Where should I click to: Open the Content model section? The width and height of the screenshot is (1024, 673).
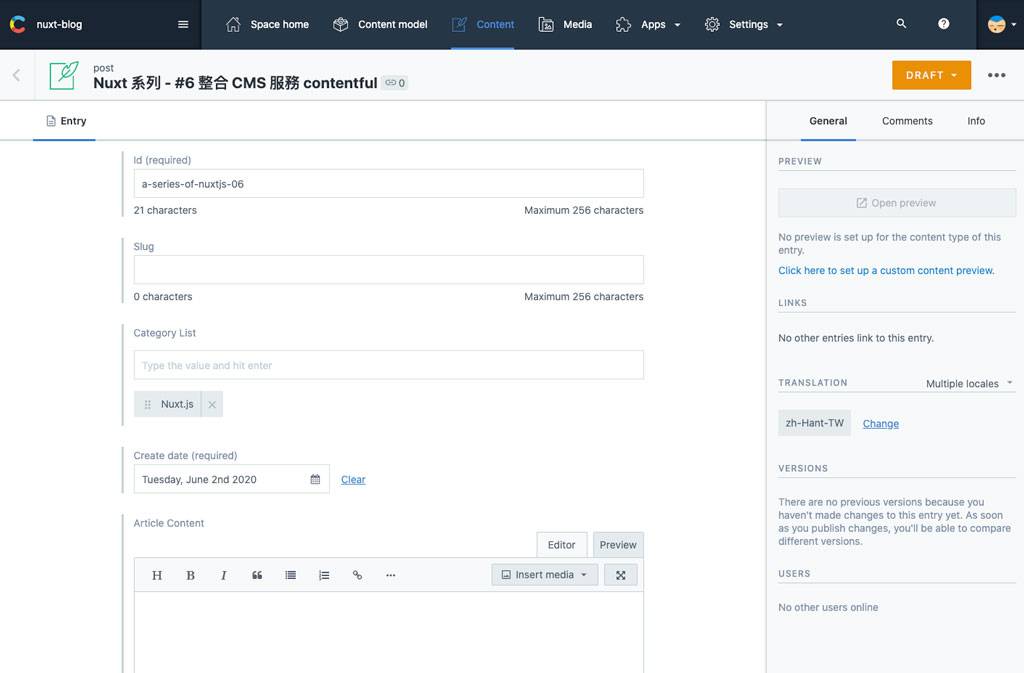pos(380,24)
